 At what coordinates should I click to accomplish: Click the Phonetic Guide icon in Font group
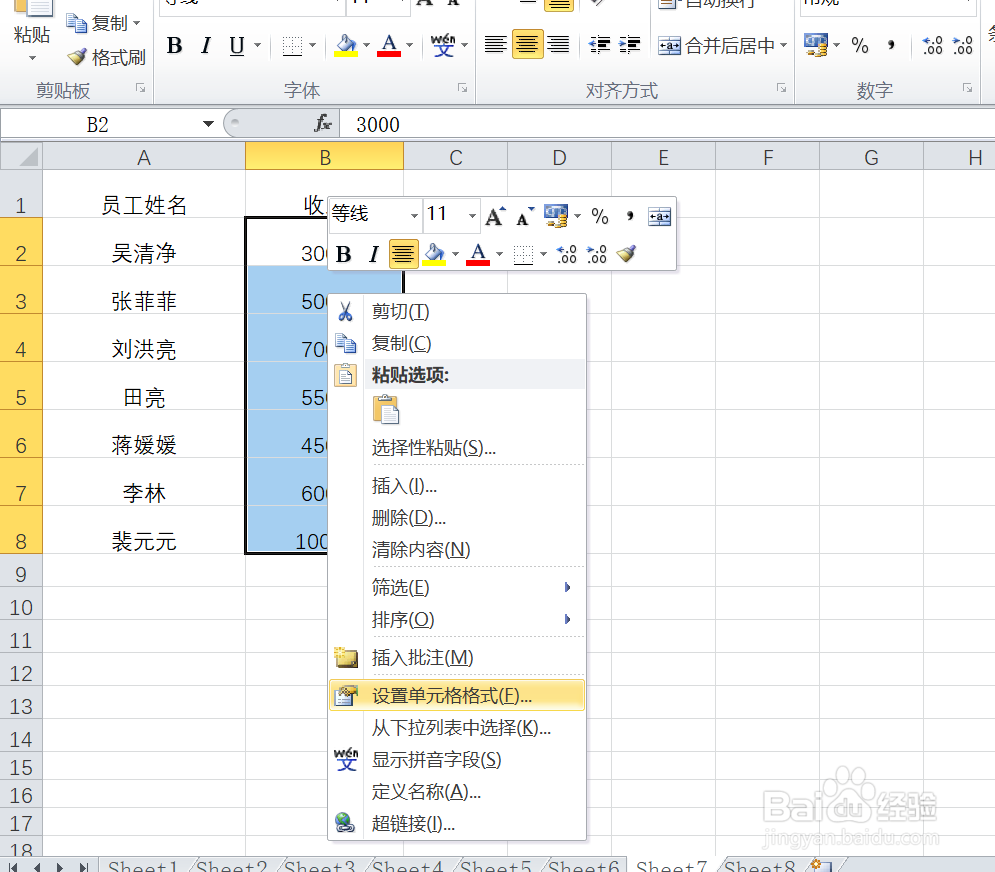point(442,44)
